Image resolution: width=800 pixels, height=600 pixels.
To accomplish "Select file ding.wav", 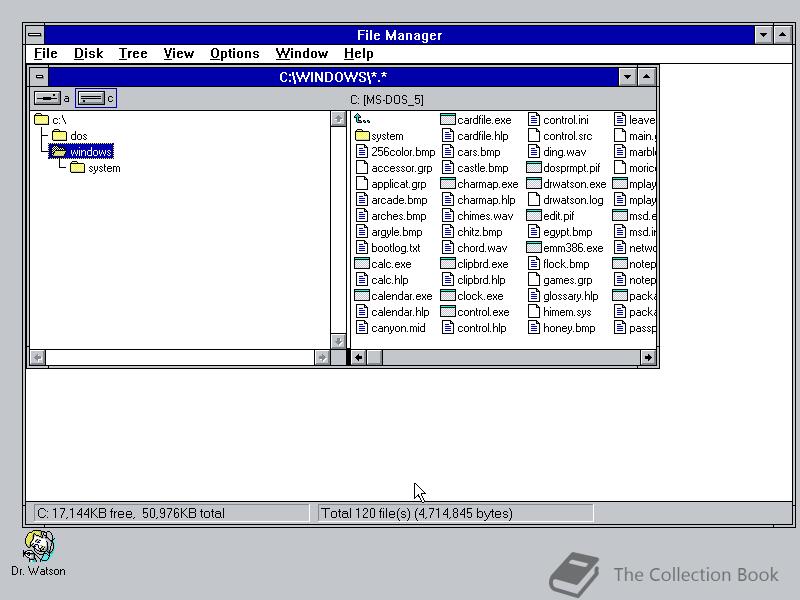I will (x=557, y=152).
